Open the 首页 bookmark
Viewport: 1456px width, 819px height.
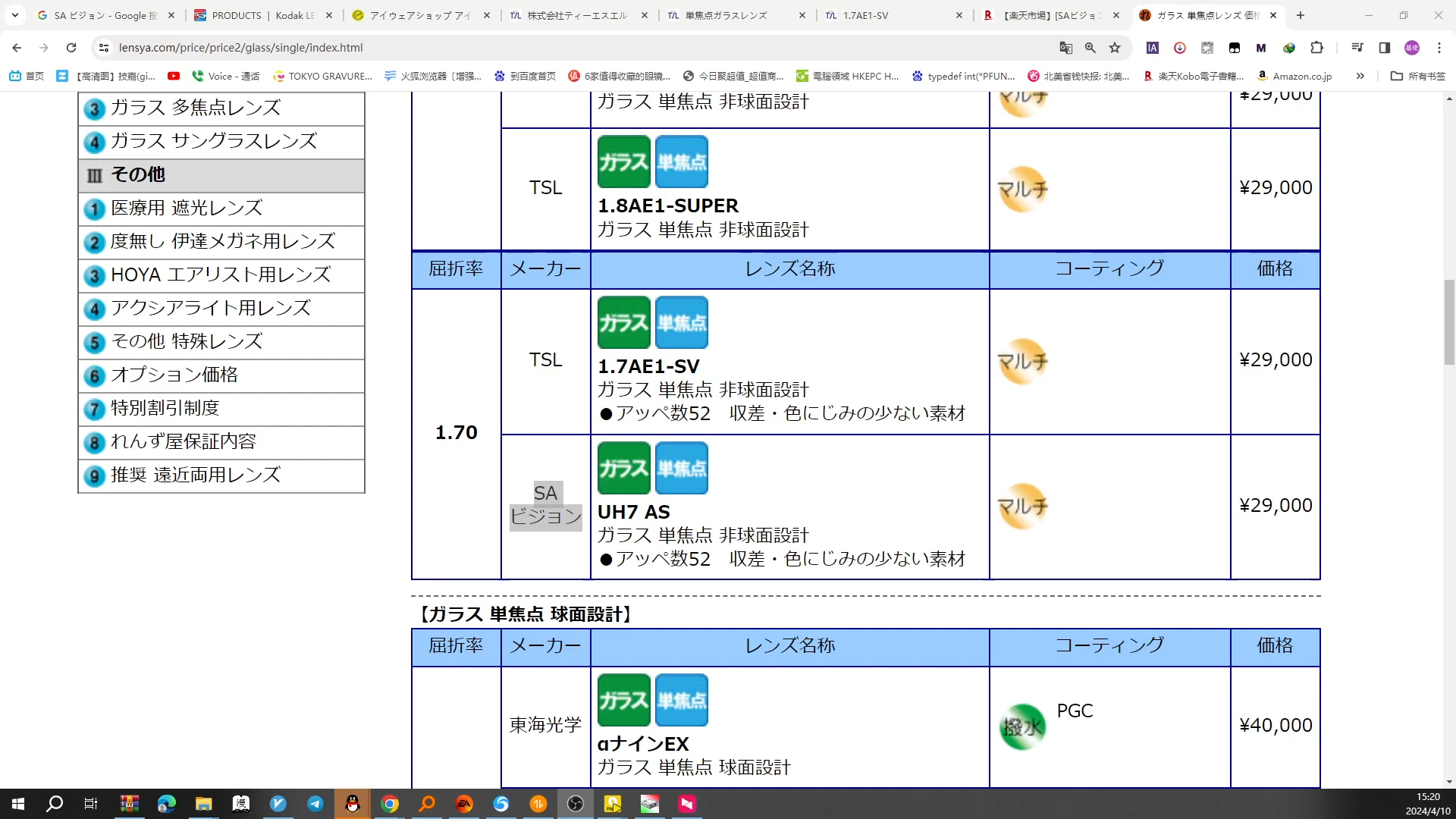tap(27, 76)
